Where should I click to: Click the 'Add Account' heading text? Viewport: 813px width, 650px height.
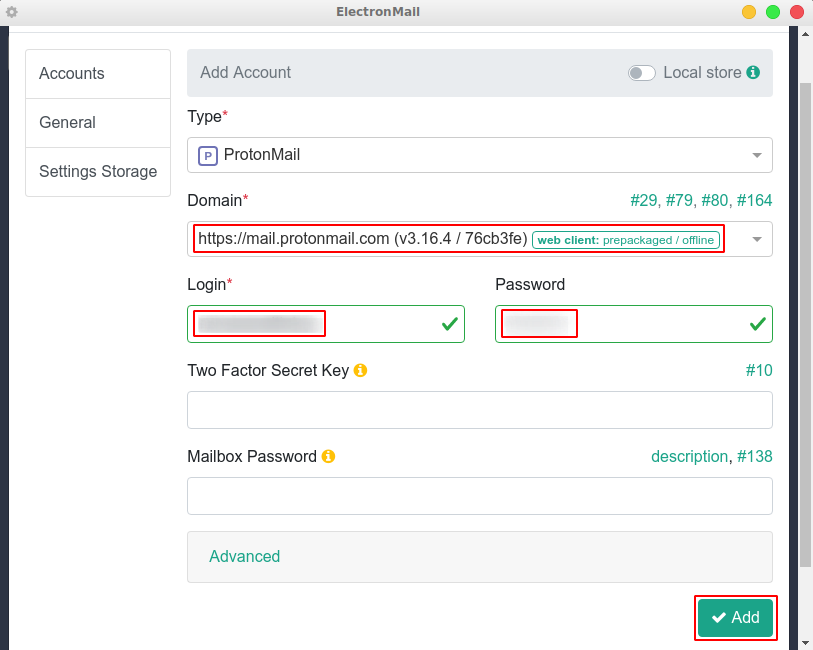(x=246, y=73)
